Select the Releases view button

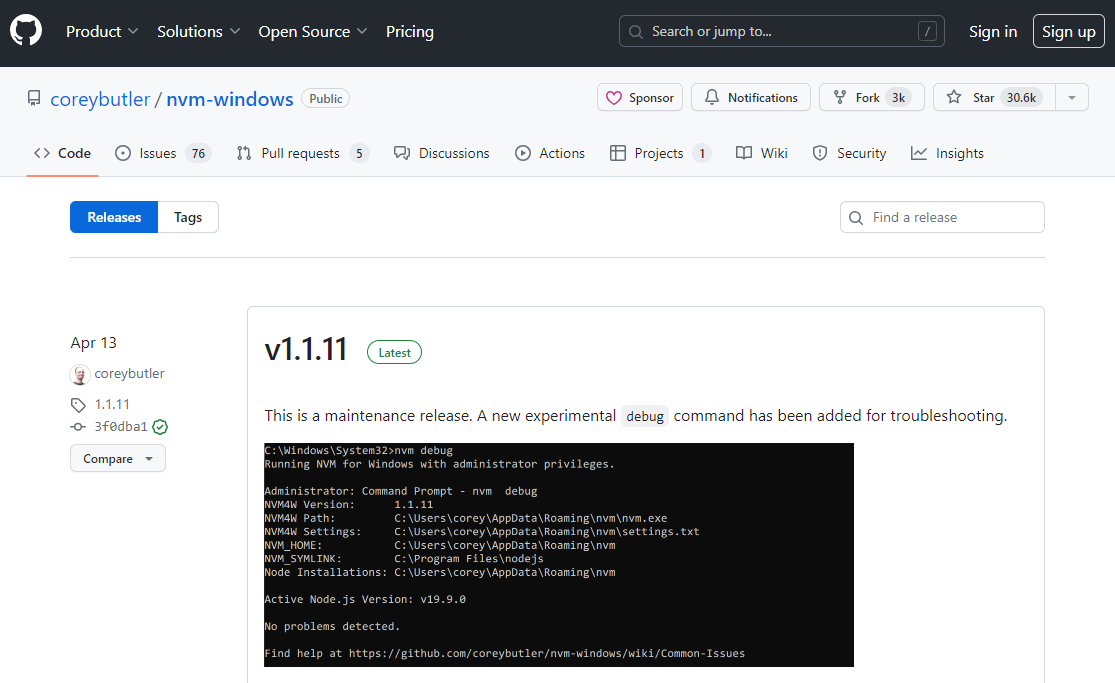[x=114, y=217]
